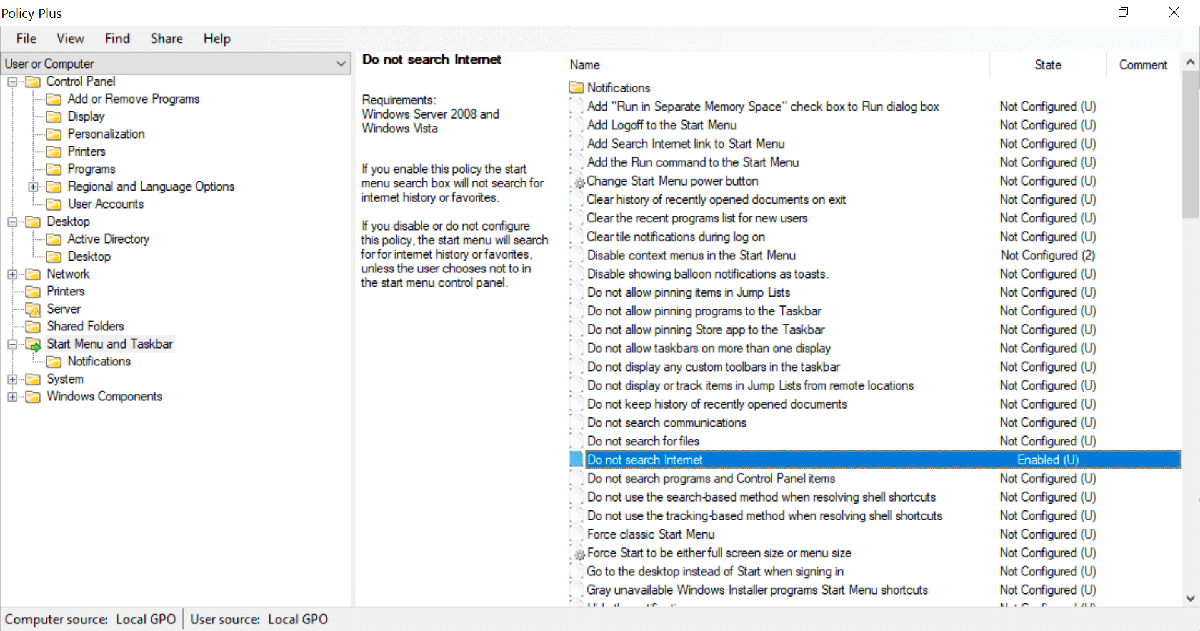Click the Active Directory folder icon
Viewport: 1200px width, 631px height.
pos(53,239)
